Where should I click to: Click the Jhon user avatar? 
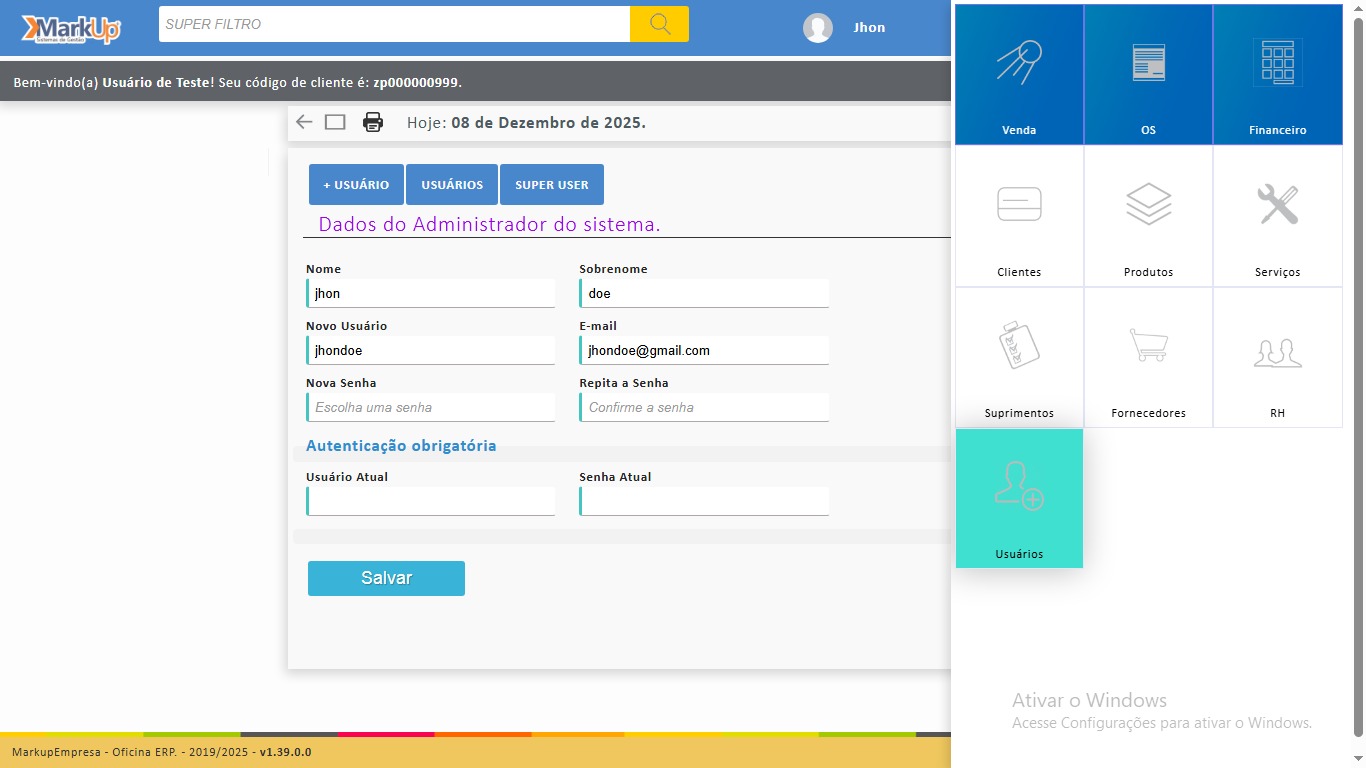[x=818, y=28]
